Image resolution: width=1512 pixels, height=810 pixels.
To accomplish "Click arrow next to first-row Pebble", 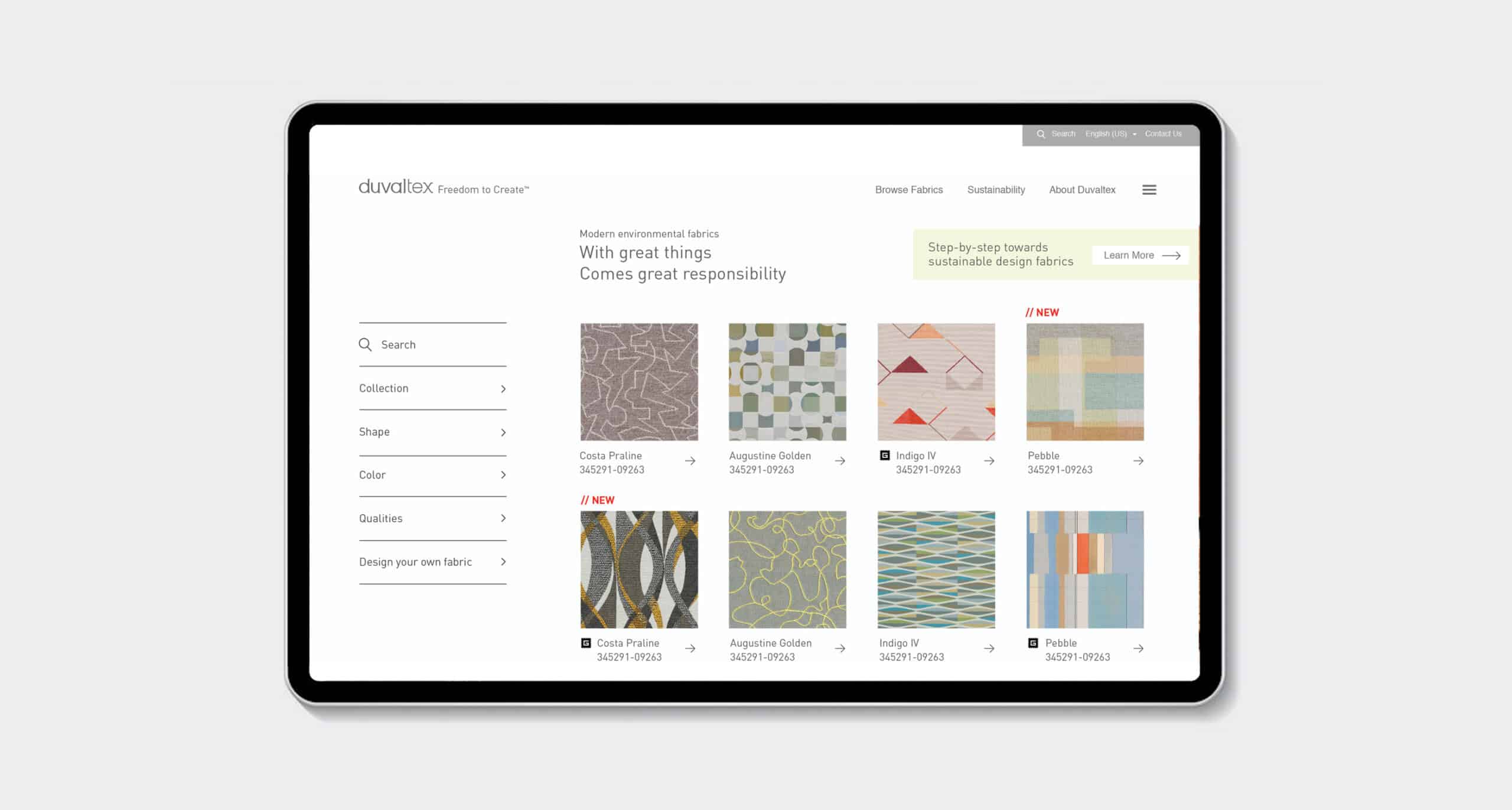I will 1138,461.
